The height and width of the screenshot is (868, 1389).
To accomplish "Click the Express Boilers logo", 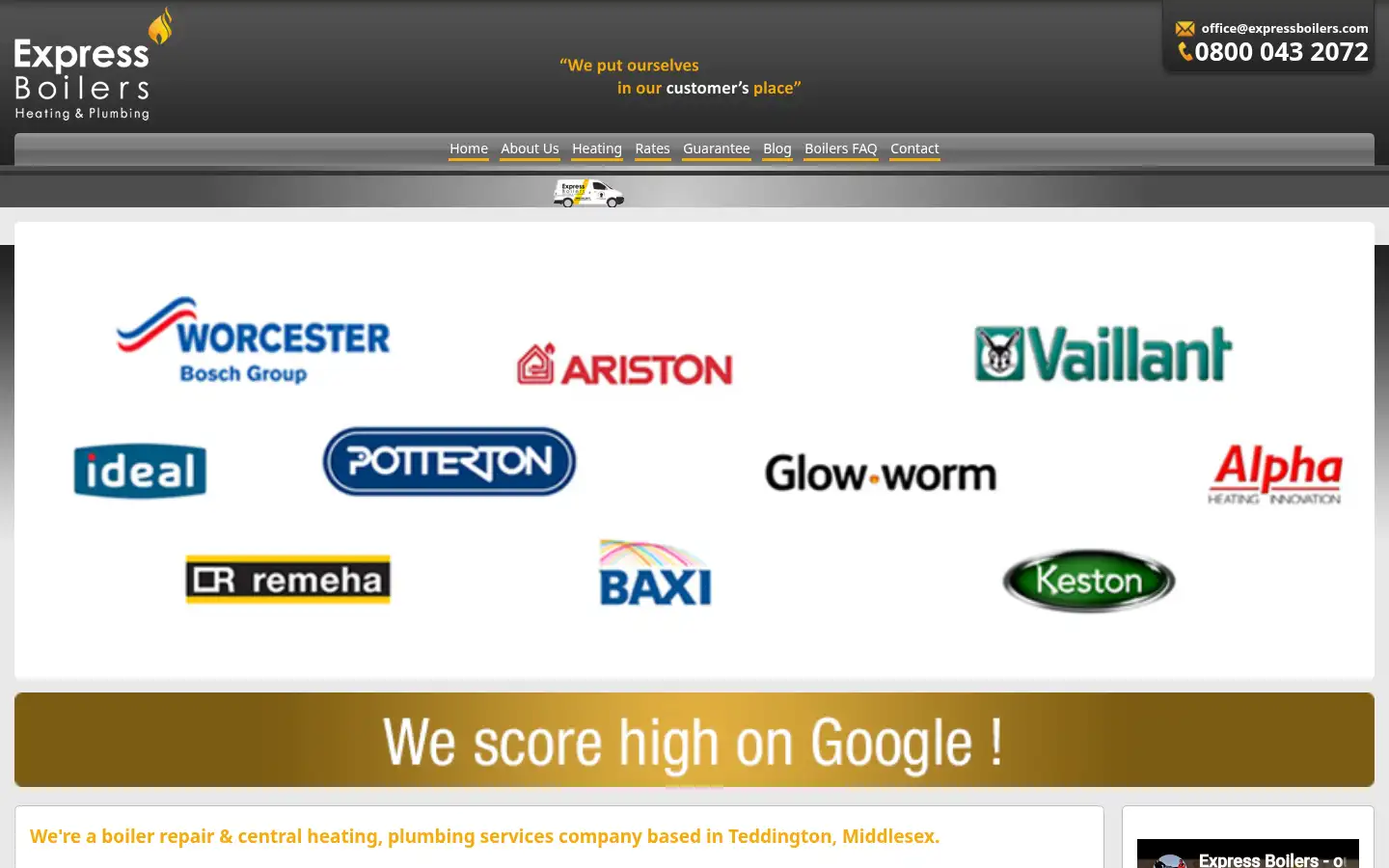I will [94, 65].
